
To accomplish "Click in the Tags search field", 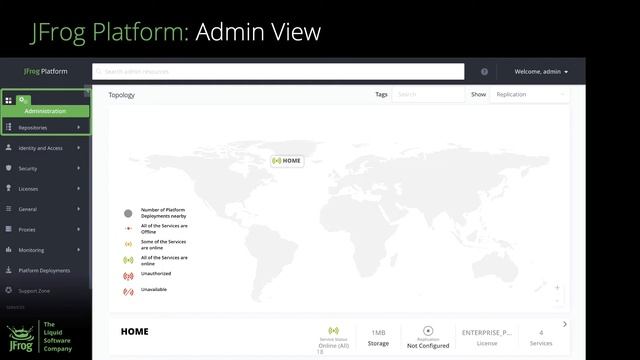I will [428, 94].
